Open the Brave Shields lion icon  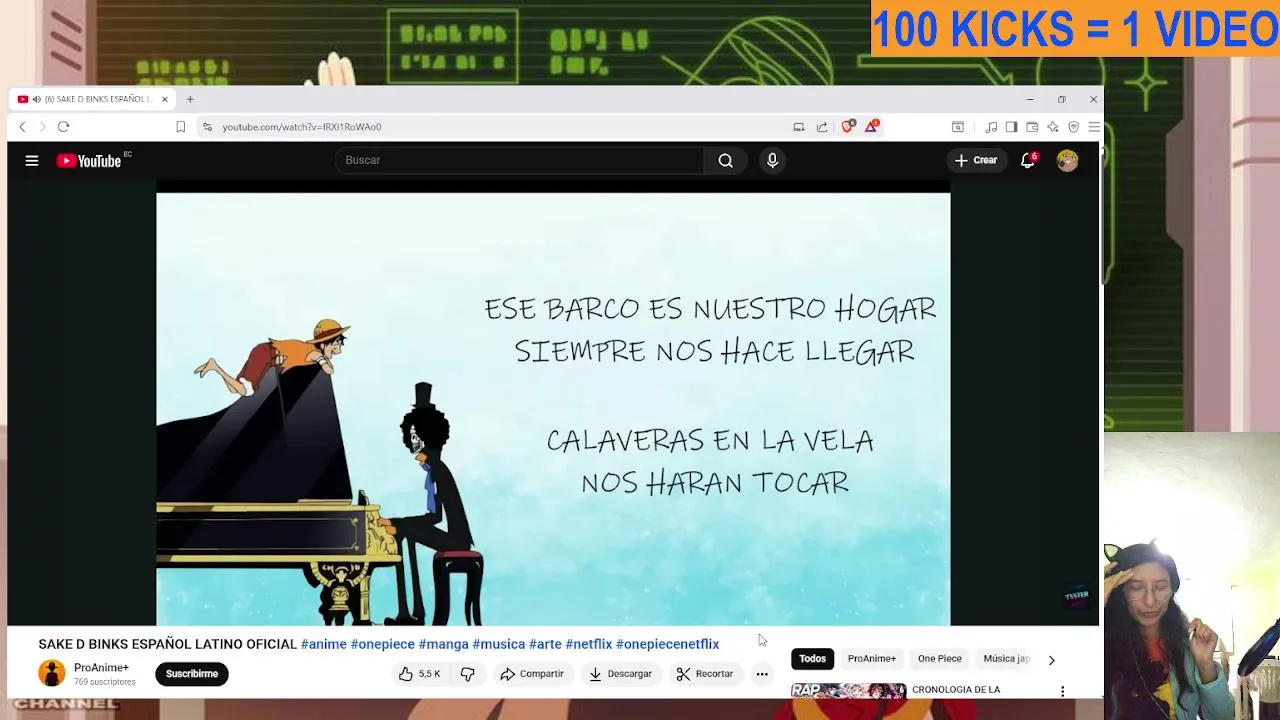848,126
